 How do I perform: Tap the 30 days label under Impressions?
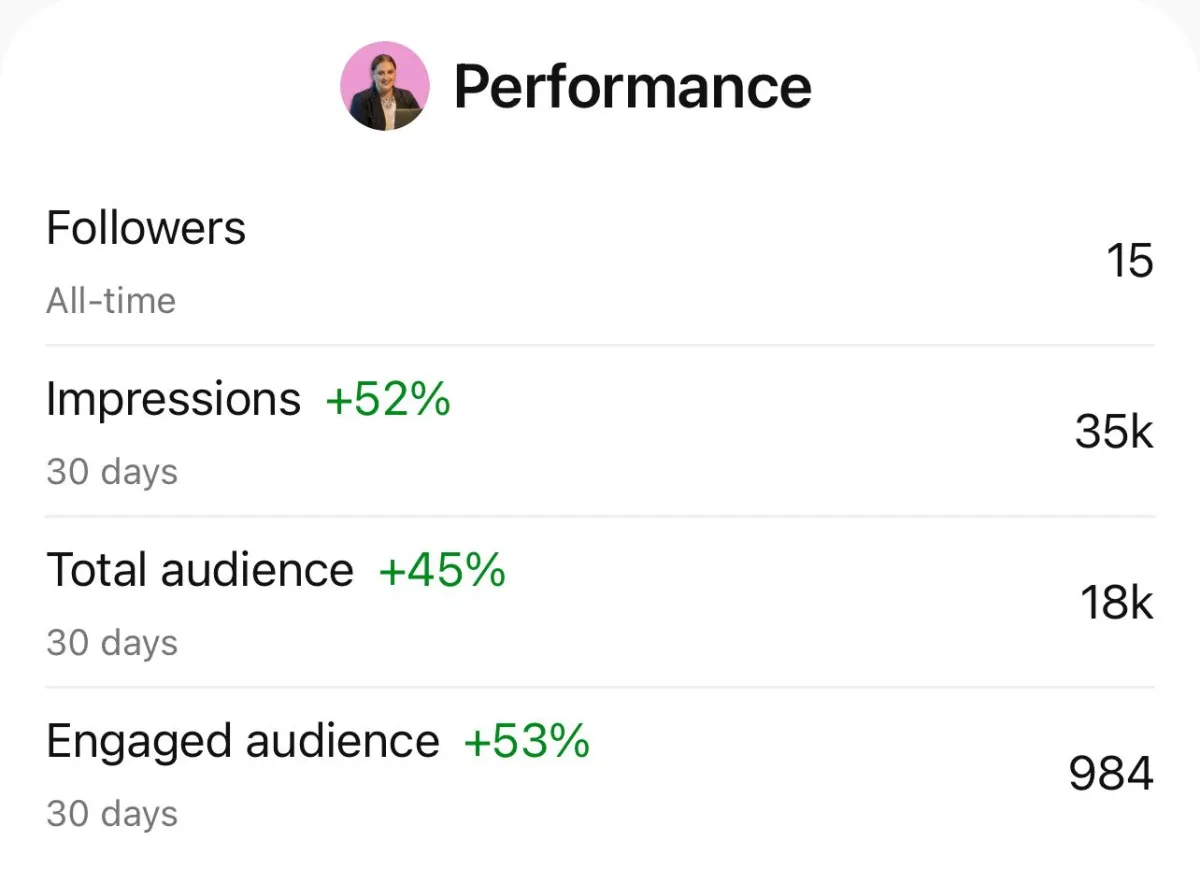click(x=112, y=471)
